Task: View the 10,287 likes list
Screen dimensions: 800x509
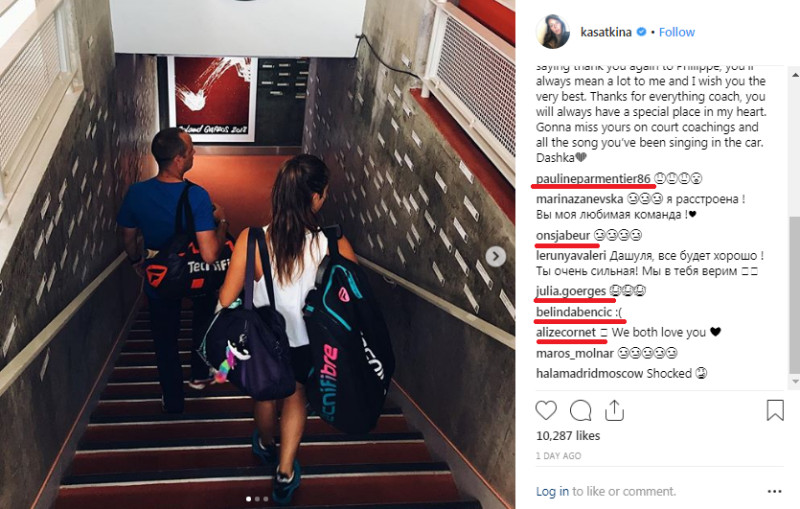Action: pyautogui.click(x=568, y=436)
